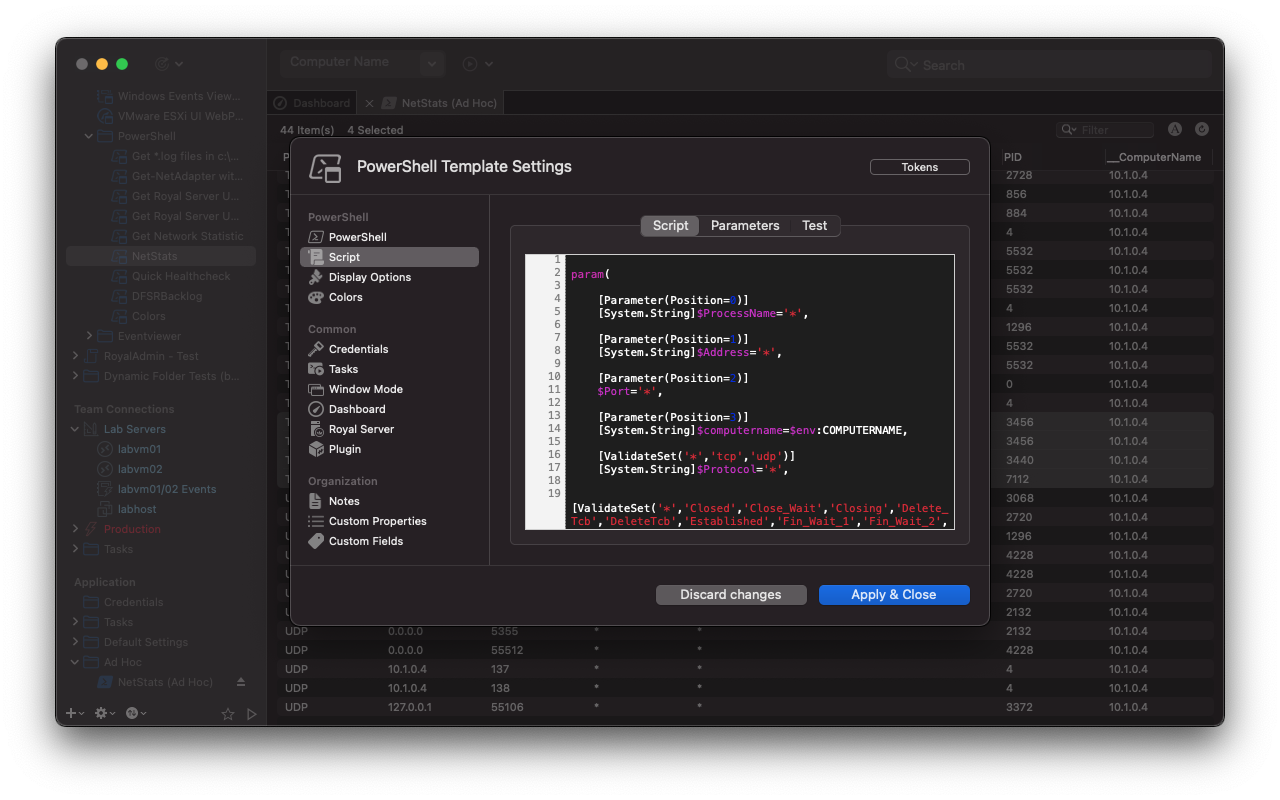The width and height of the screenshot is (1280, 800).
Task: Click the Apply & Close button
Action: pyautogui.click(x=893, y=594)
